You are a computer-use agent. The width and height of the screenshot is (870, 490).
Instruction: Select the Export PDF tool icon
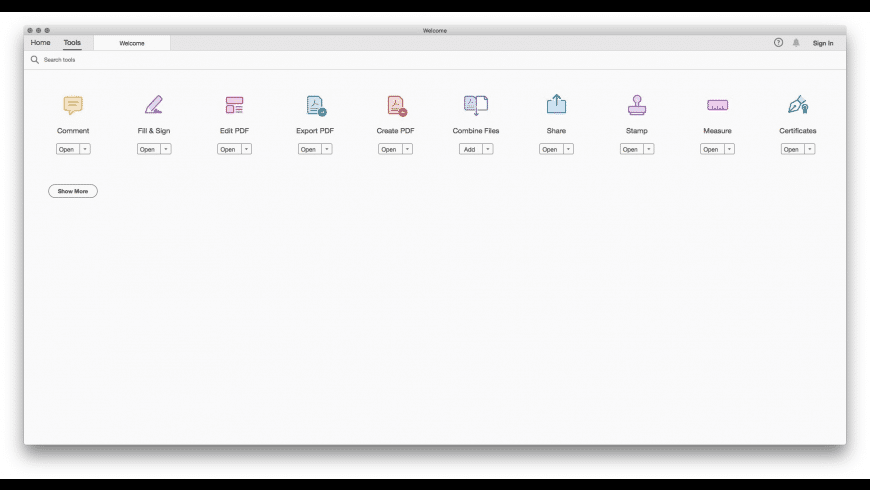pos(316,105)
